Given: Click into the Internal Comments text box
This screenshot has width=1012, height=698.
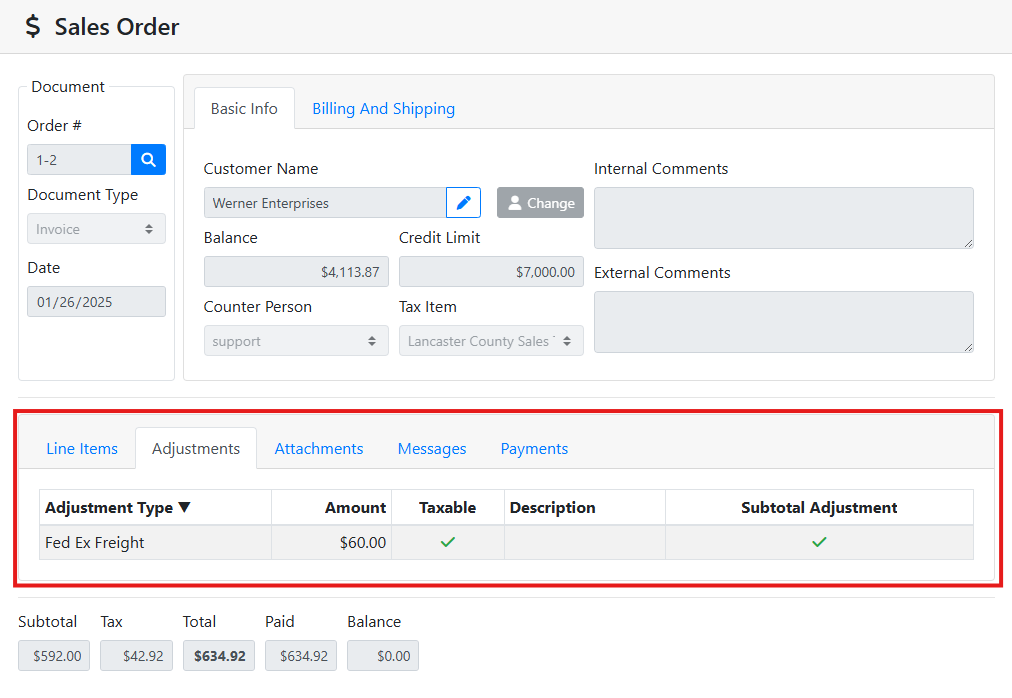Looking at the screenshot, I should point(783,218).
